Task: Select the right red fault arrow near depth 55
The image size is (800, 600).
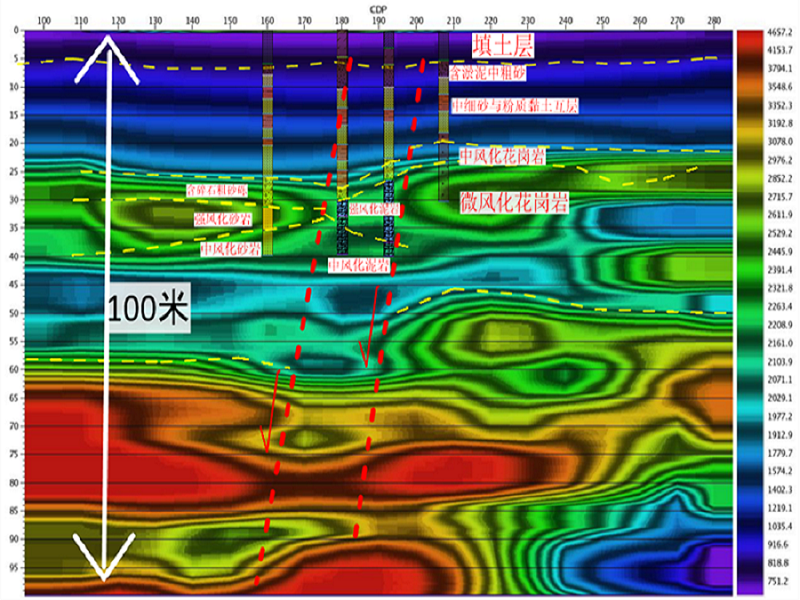Action: [x=370, y=328]
